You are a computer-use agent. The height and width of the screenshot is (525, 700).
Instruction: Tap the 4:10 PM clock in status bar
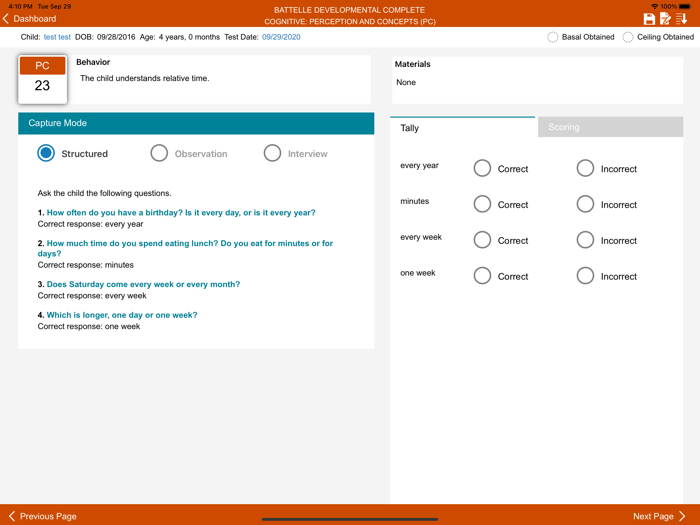21,6
